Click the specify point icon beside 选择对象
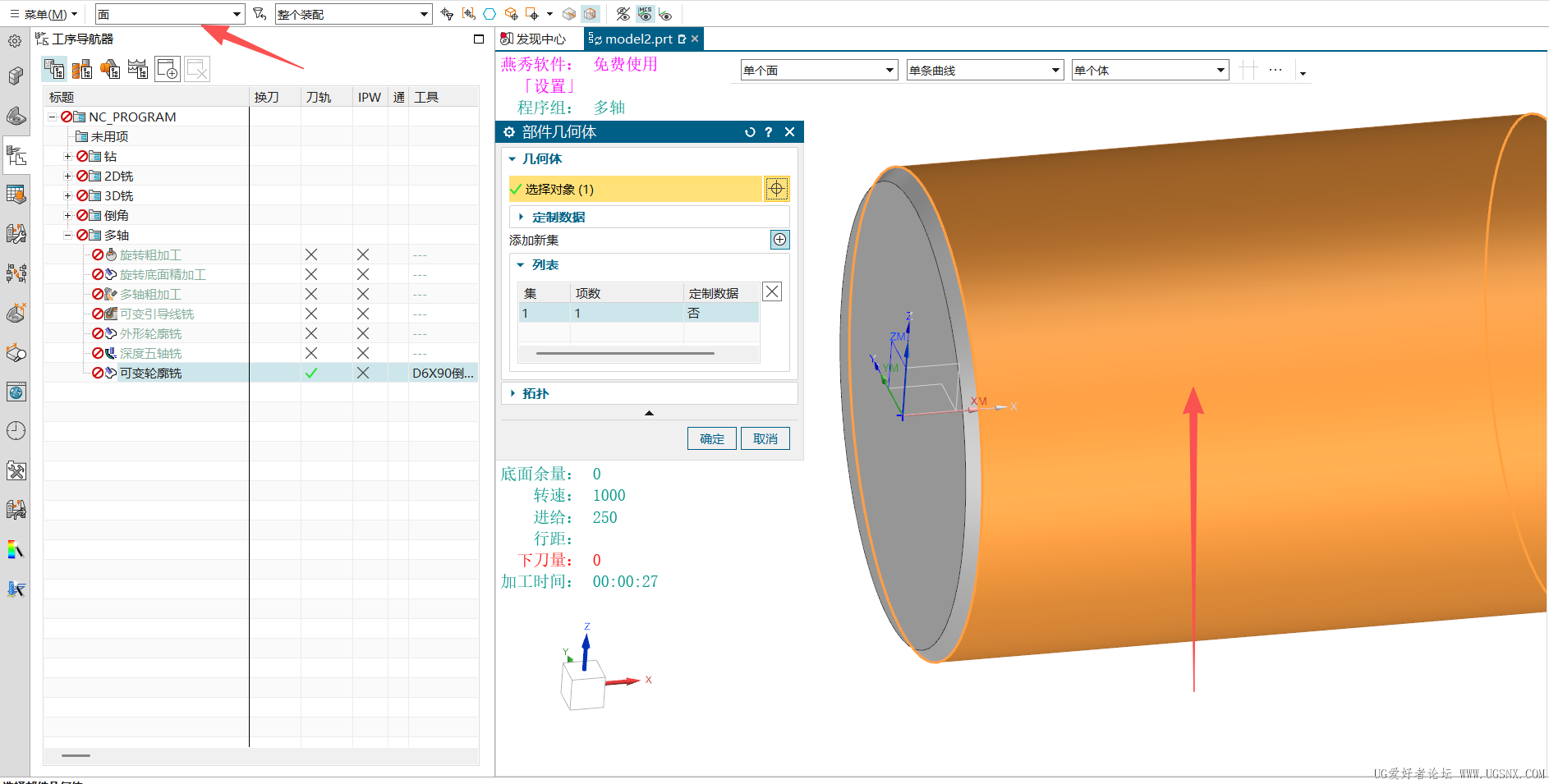Viewport: 1549px width, 784px height. 776,188
